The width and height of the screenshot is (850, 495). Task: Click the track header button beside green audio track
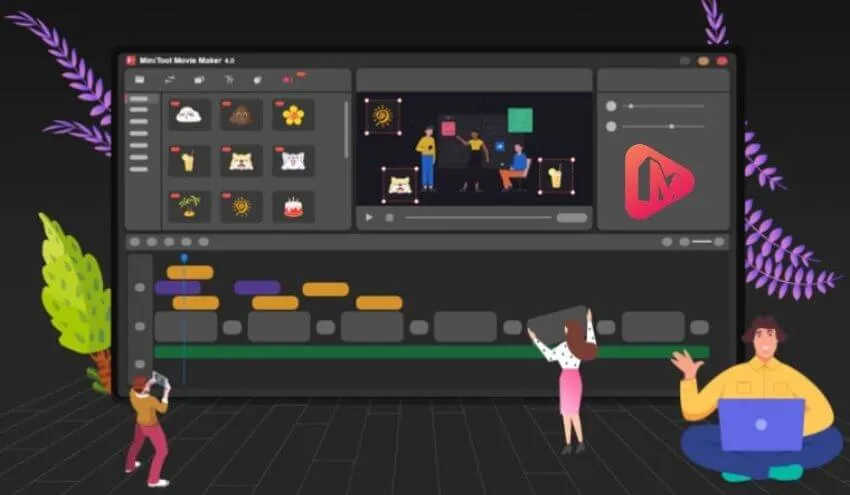point(140,364)
